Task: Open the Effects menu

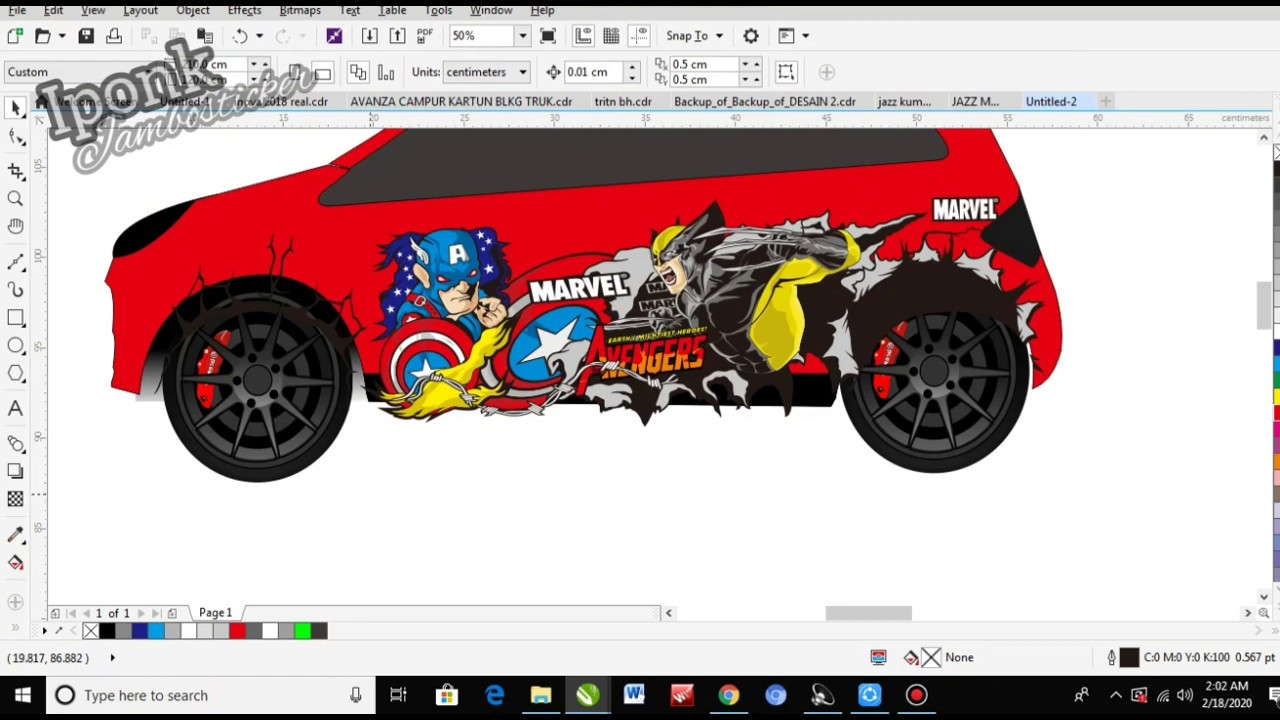Action: pos(244,10)
